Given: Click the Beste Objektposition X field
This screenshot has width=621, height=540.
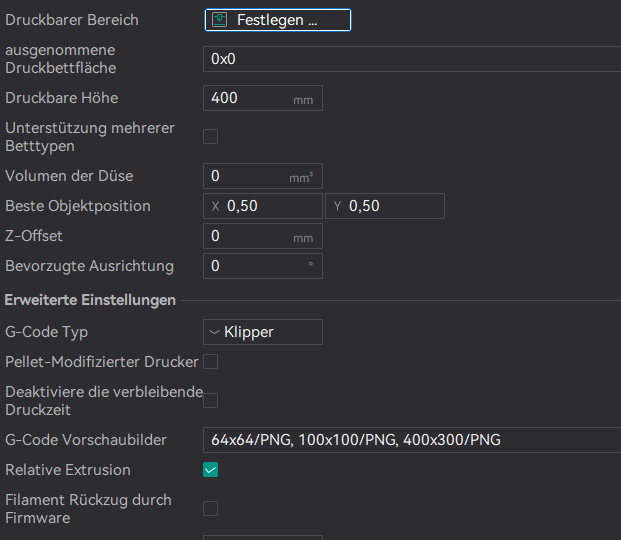Looking at the screenshot, I should tap(263, 206).
